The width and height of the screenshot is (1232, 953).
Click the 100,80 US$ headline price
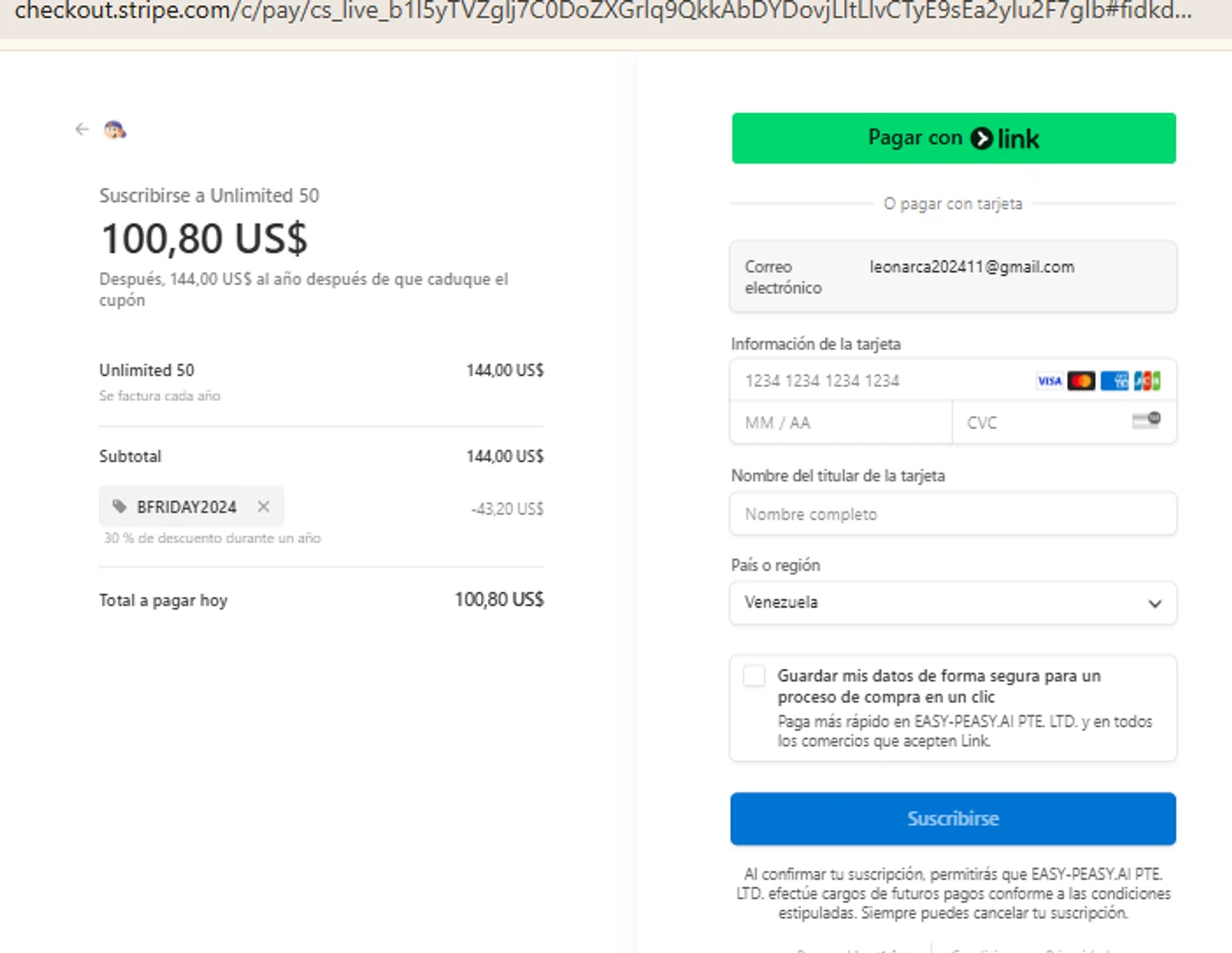coord(204,239)
